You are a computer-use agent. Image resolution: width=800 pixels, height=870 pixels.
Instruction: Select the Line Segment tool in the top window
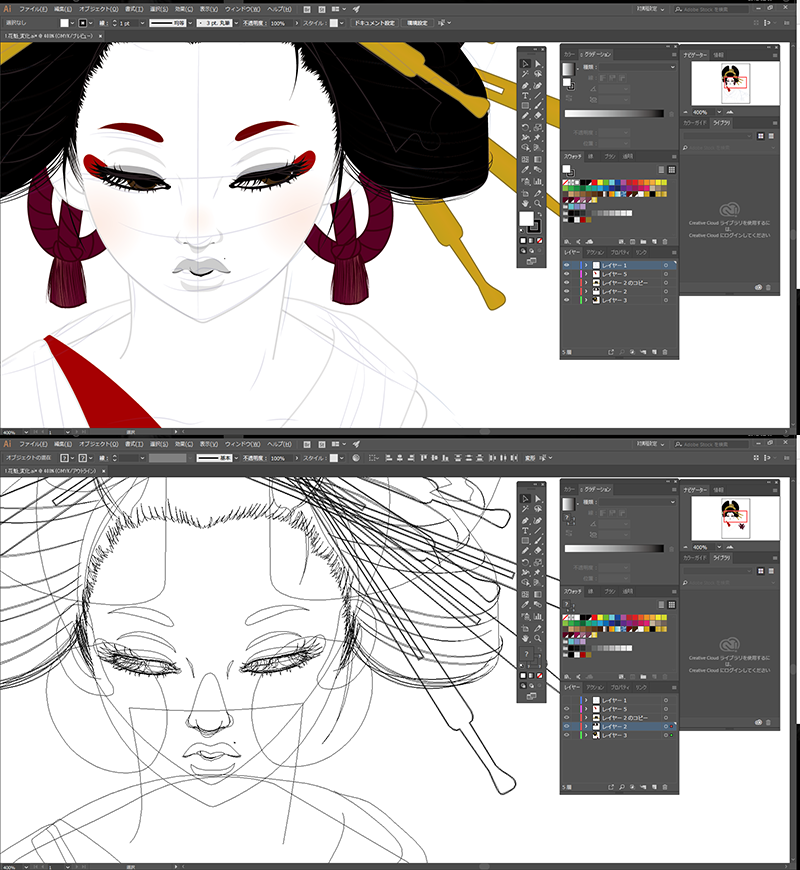coord(538,95)
